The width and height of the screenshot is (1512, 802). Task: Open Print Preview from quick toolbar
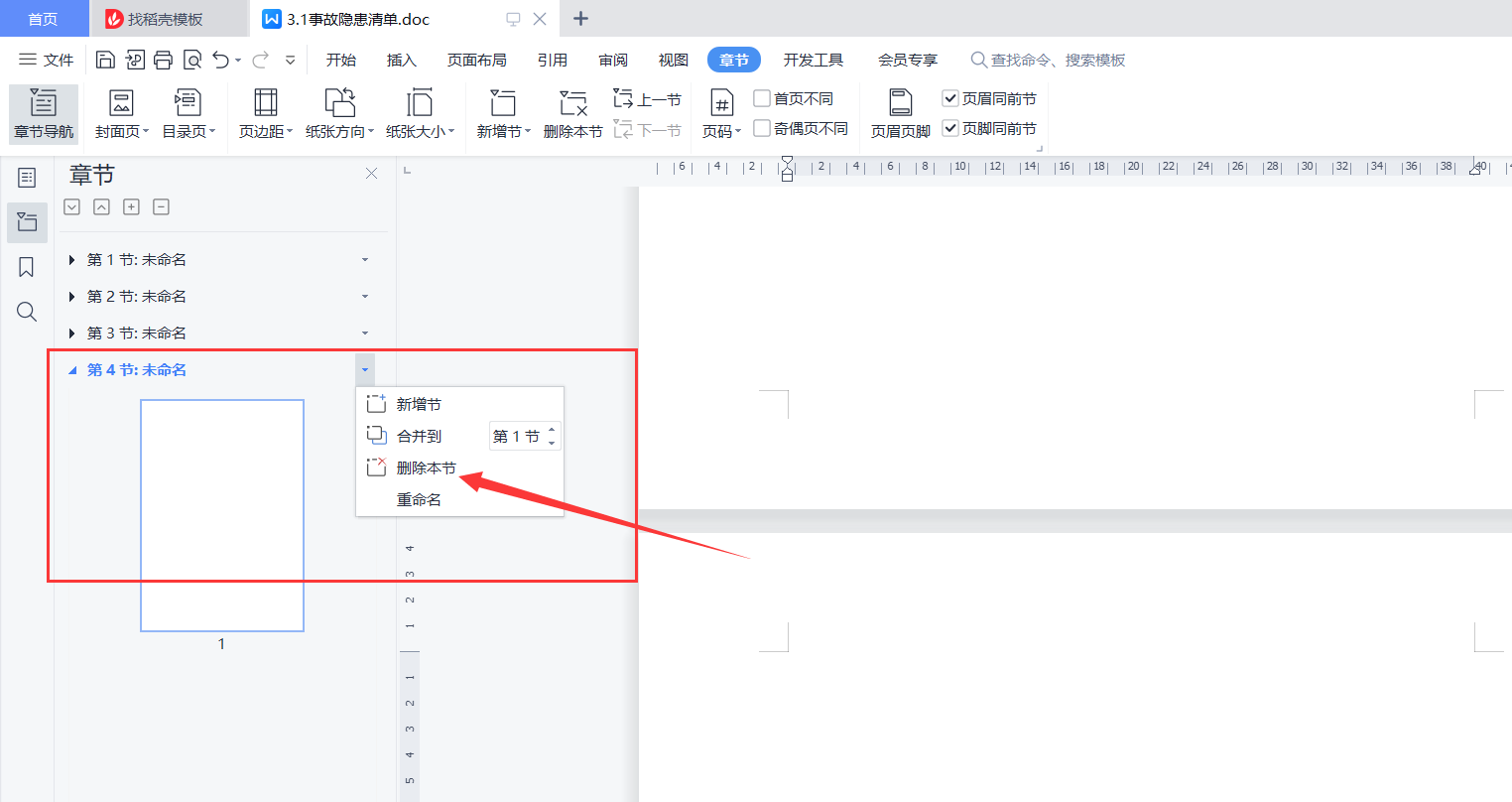point(192,61)
